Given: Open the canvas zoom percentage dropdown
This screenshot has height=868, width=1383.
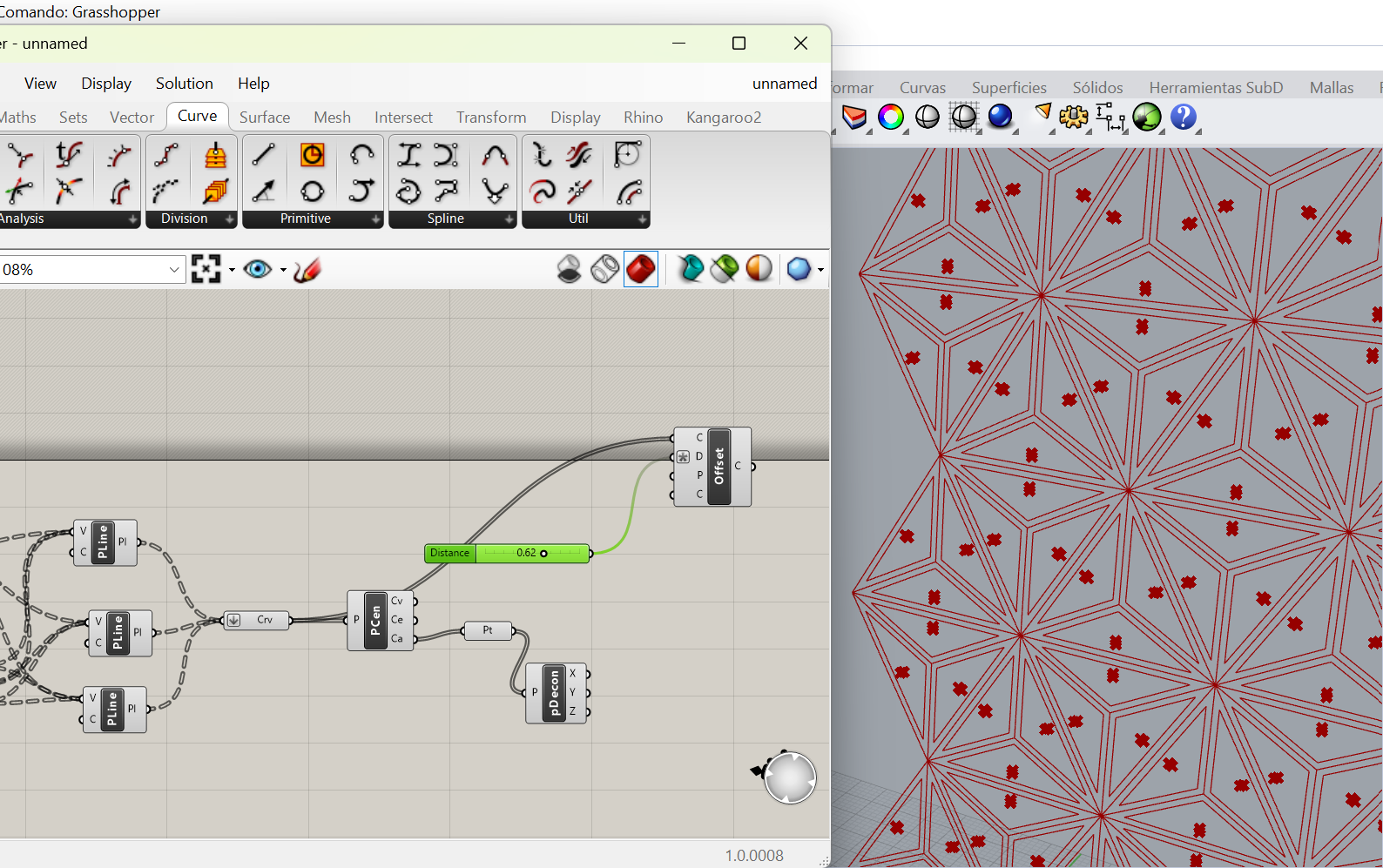Looking at the screenshot, I should 174,270.
